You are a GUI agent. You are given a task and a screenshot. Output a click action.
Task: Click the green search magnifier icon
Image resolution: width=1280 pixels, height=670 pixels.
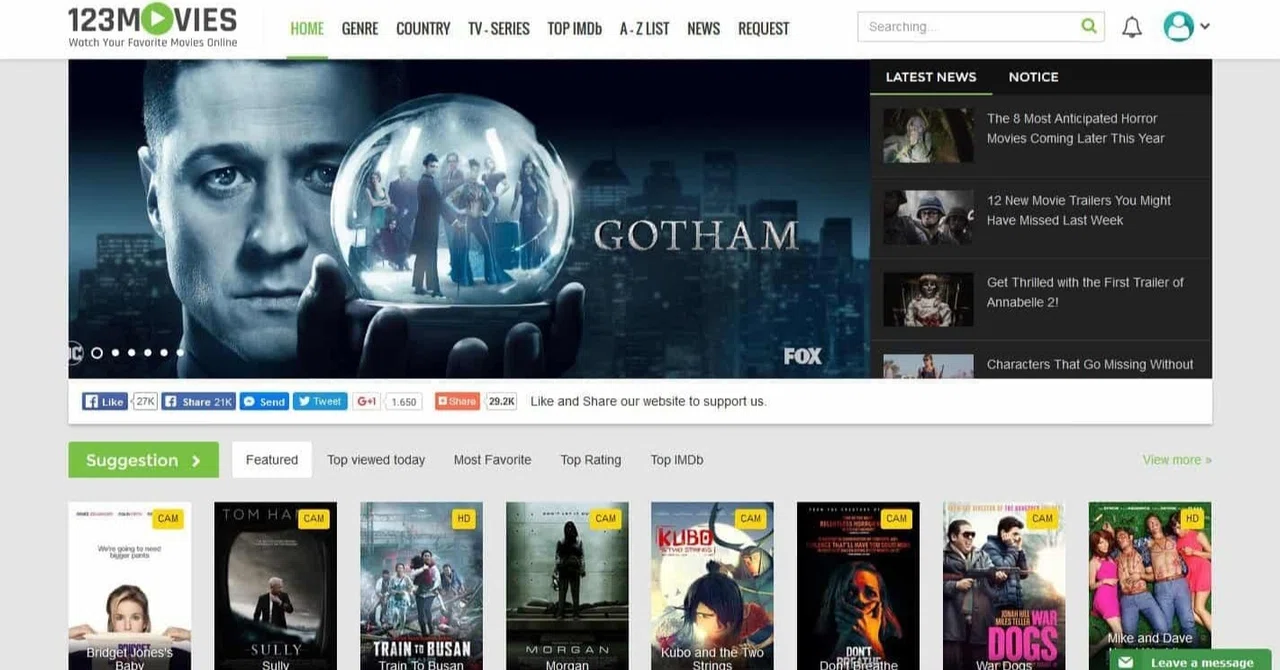pos(1089,26)
